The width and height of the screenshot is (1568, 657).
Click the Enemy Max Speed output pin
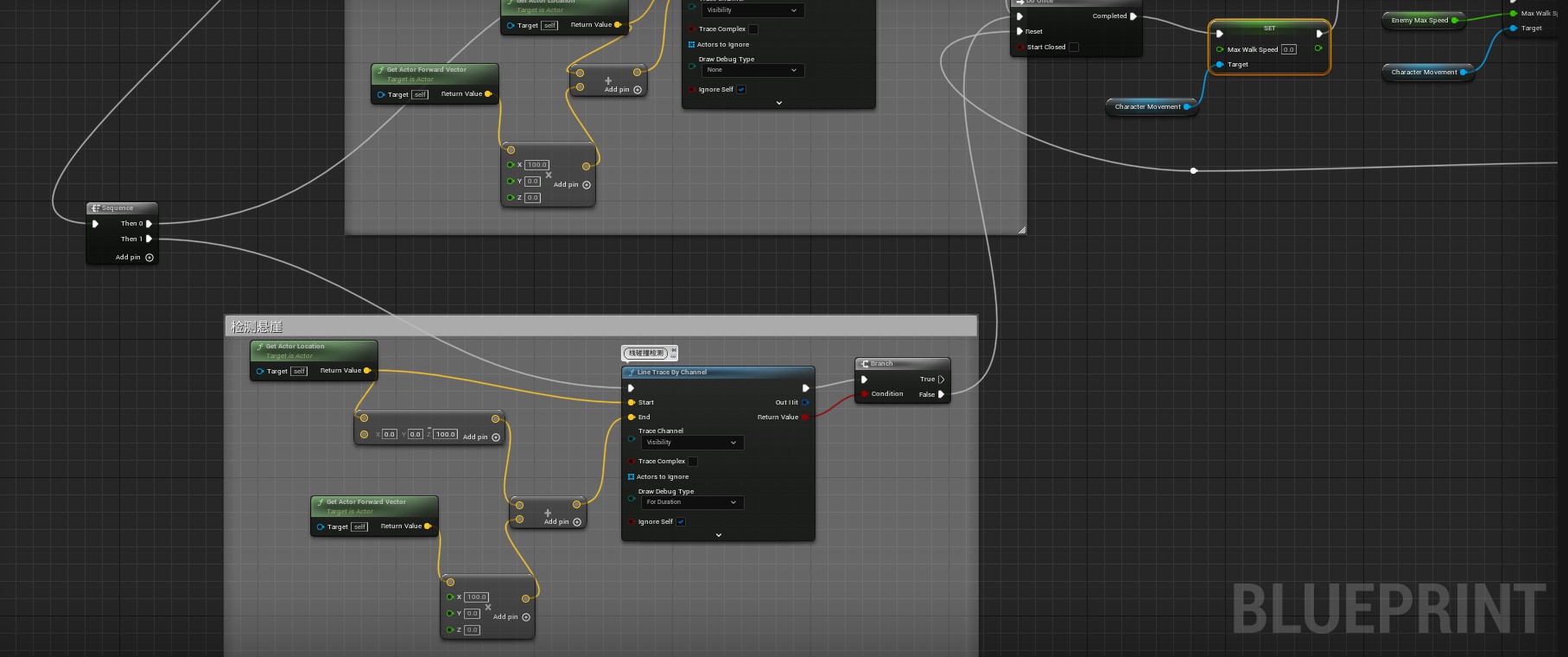(x=1455, y=21)
